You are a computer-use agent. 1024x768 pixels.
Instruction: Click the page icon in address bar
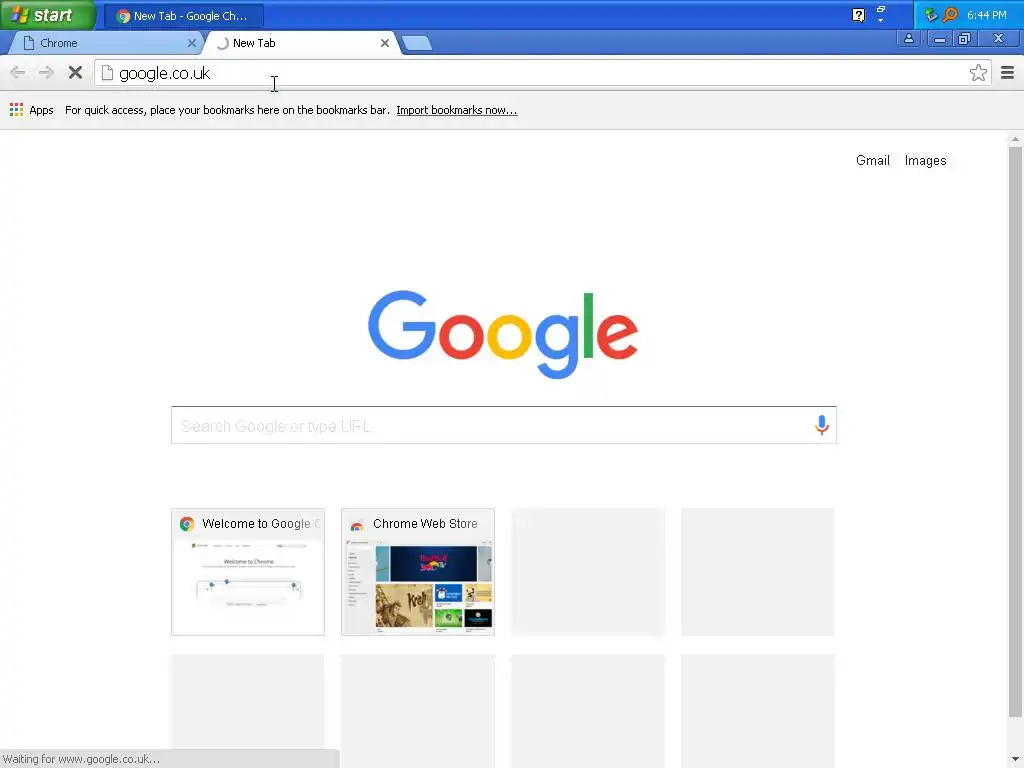(107, 72)
